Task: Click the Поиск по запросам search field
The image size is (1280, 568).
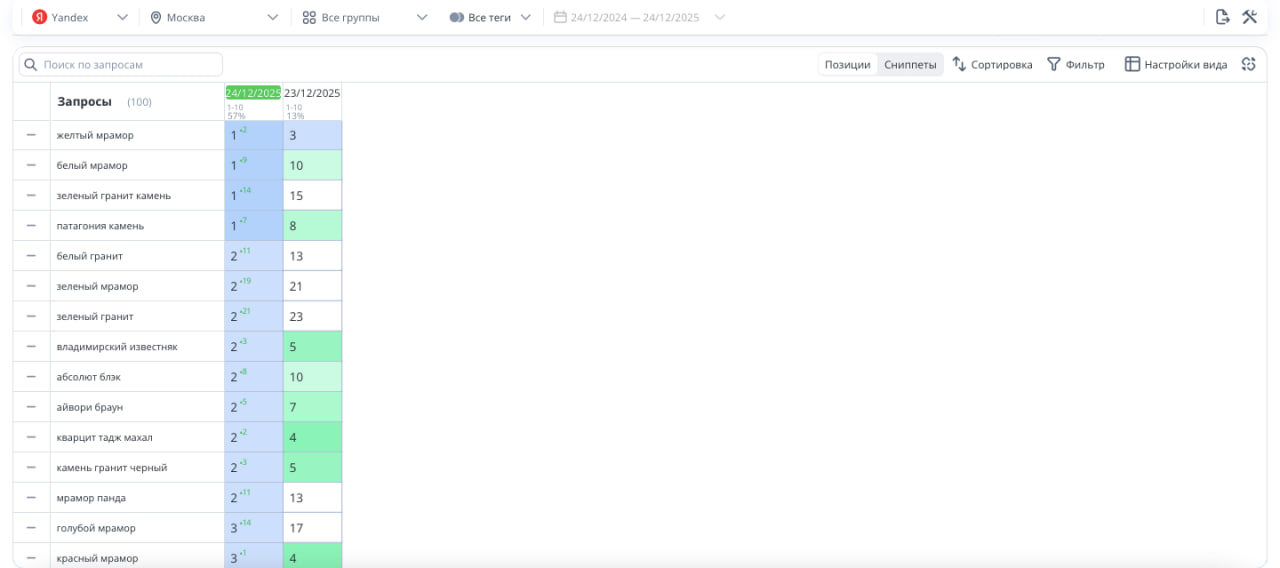Action: pos(121,64)
